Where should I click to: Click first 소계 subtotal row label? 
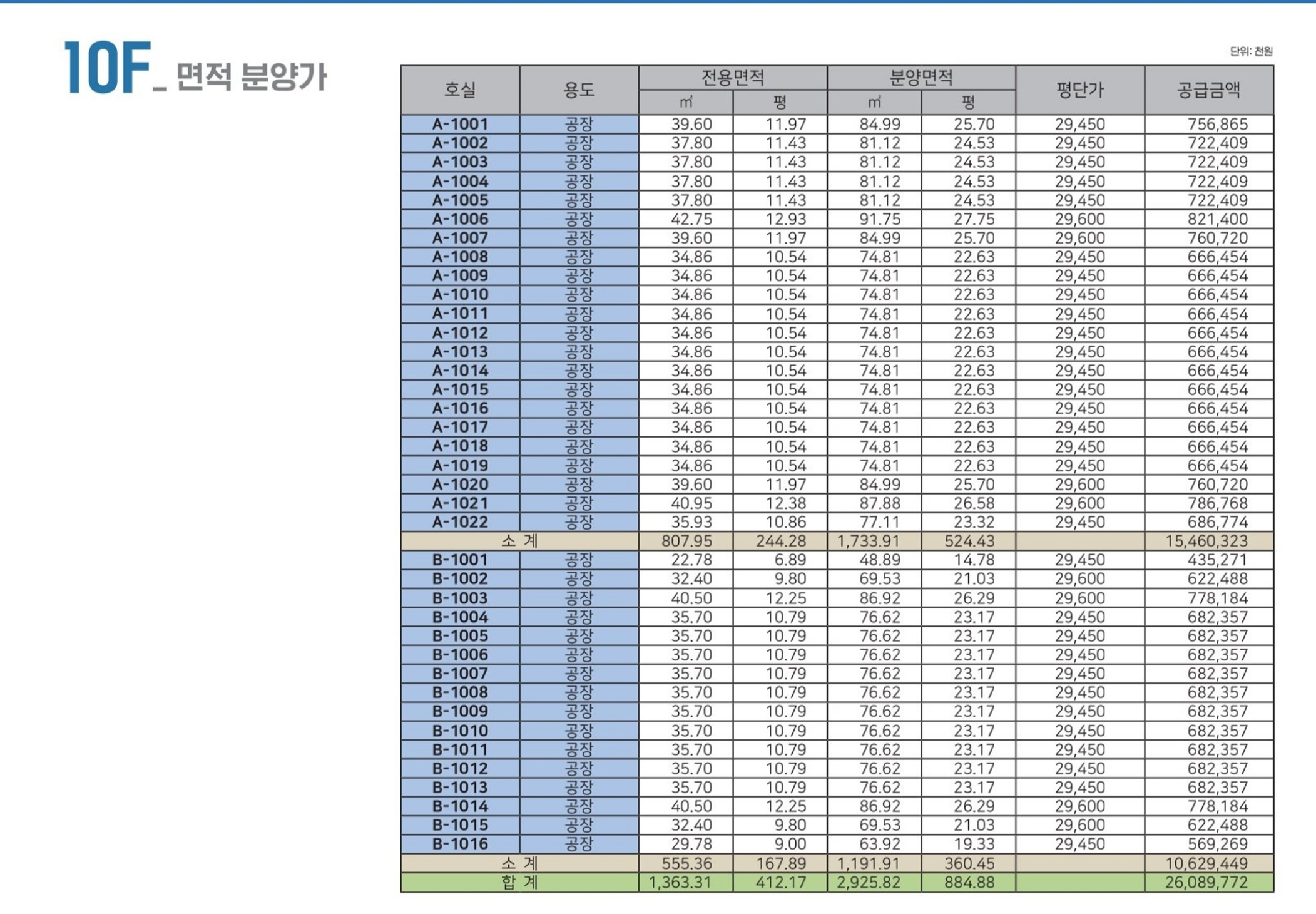(519, 541)
